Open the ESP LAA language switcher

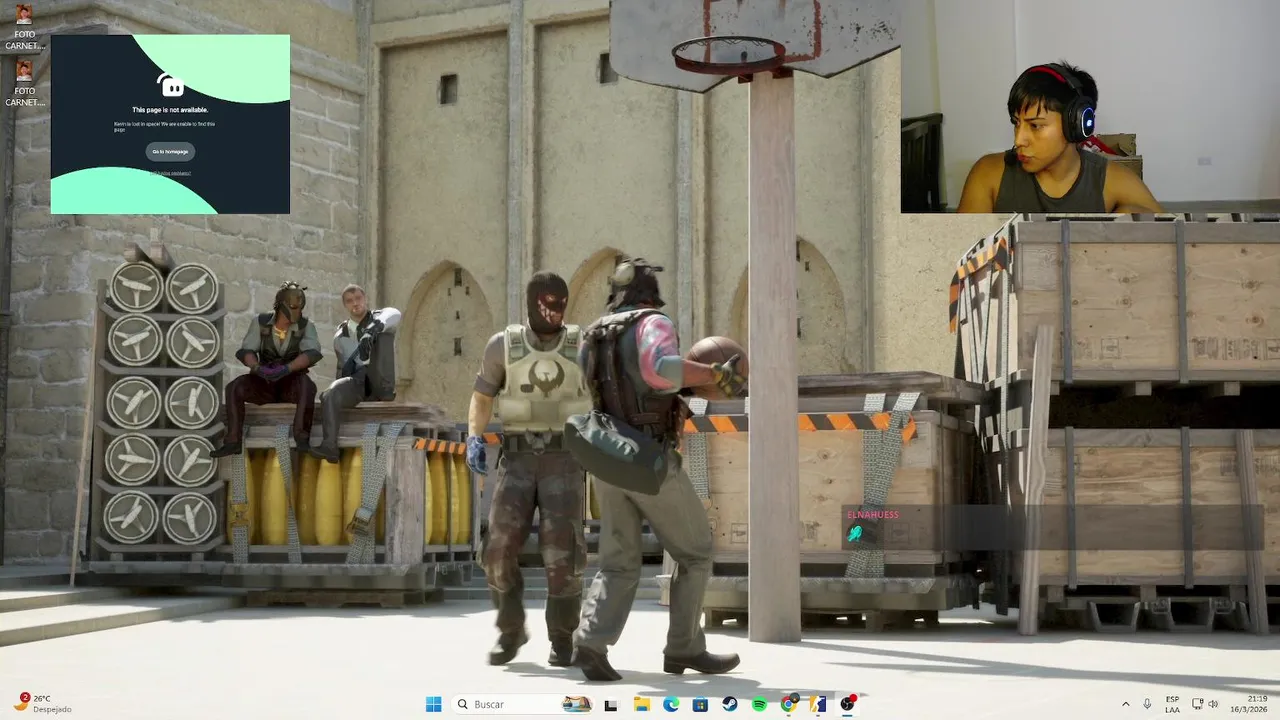click(x=1172, y=704)
